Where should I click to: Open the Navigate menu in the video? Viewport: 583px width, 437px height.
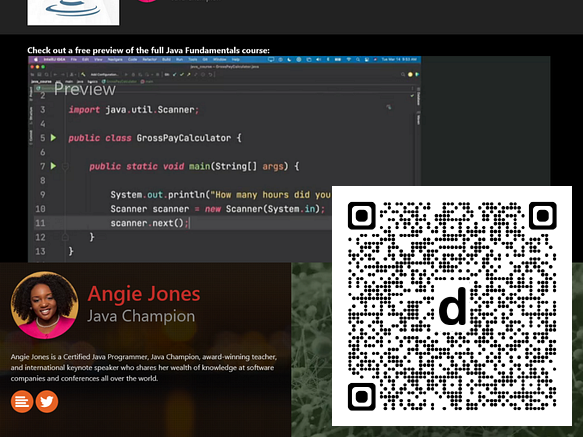115,60
